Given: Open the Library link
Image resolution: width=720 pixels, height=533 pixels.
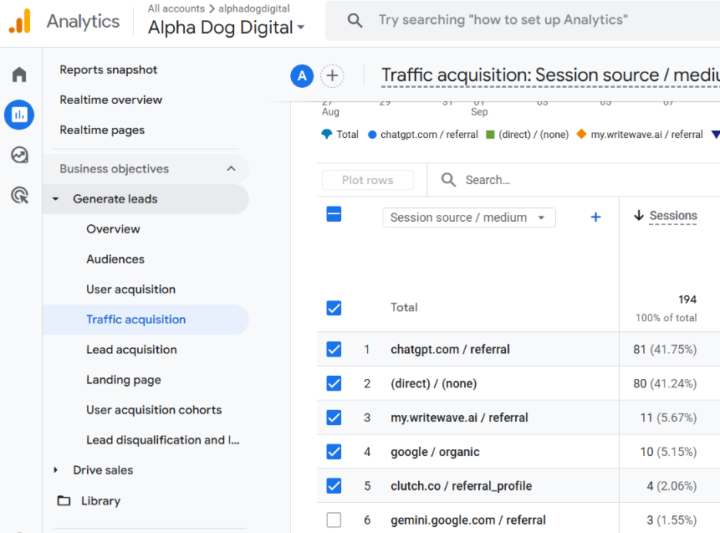Looking at the screenshot, I should [x=101, y=500].
